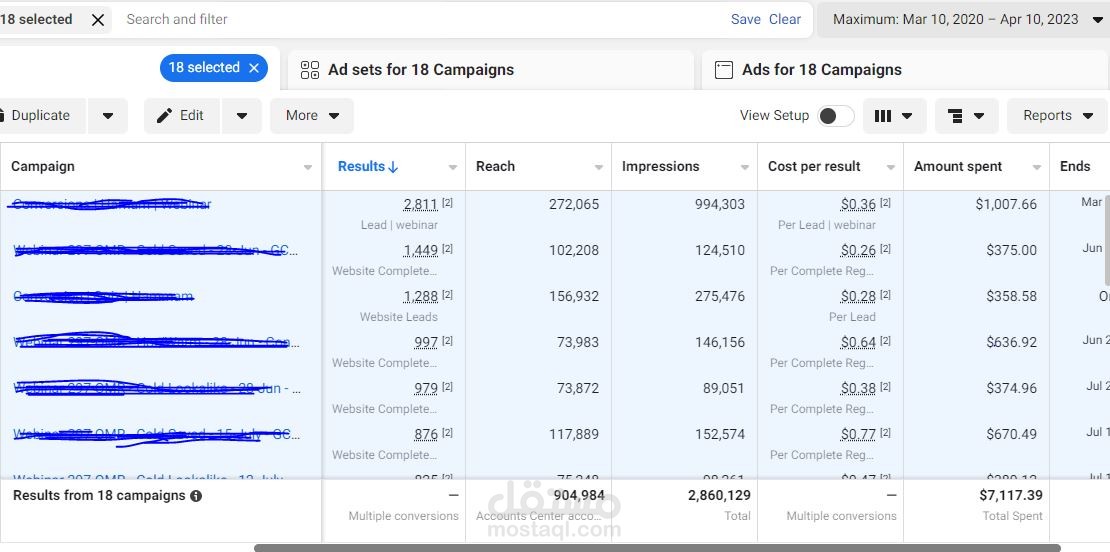This screenshot has width=1110, height=552.
Task: Click the Save filter link
Action: (745, 20)
